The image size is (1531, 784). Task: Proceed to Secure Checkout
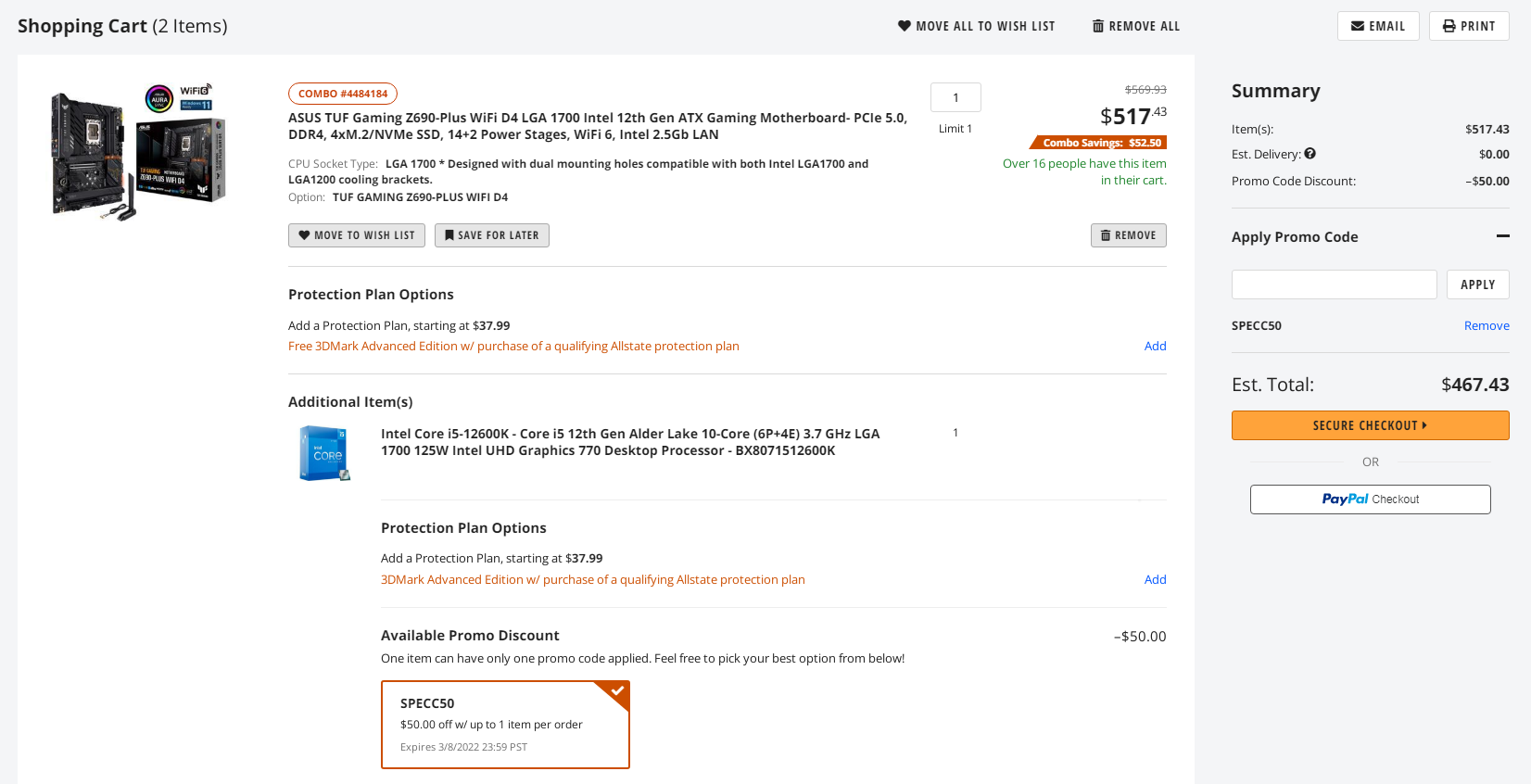tap(1370, 425)
